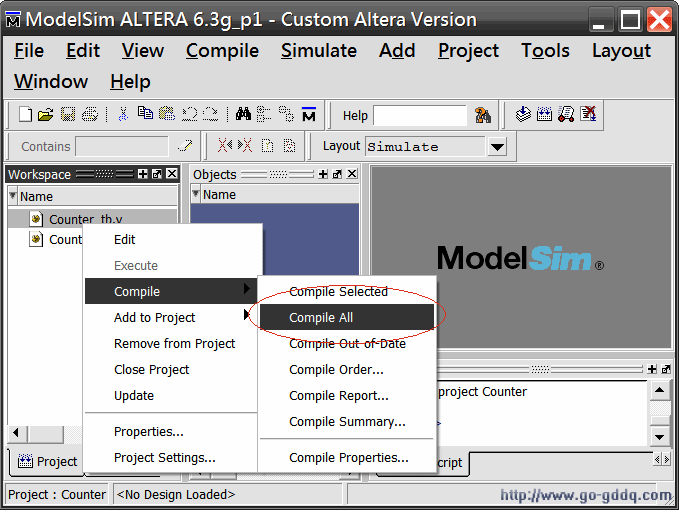Click the Layout combo box showing Simulate
680x510 pixels.
(x=425, y=147)
